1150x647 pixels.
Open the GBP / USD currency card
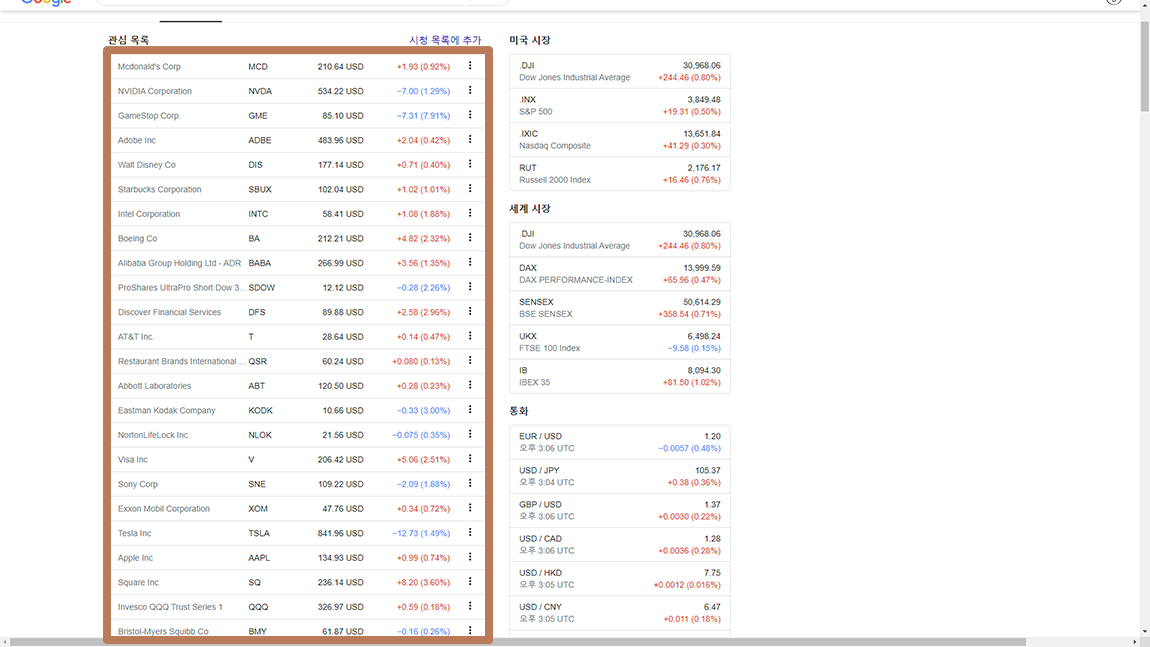620,511
